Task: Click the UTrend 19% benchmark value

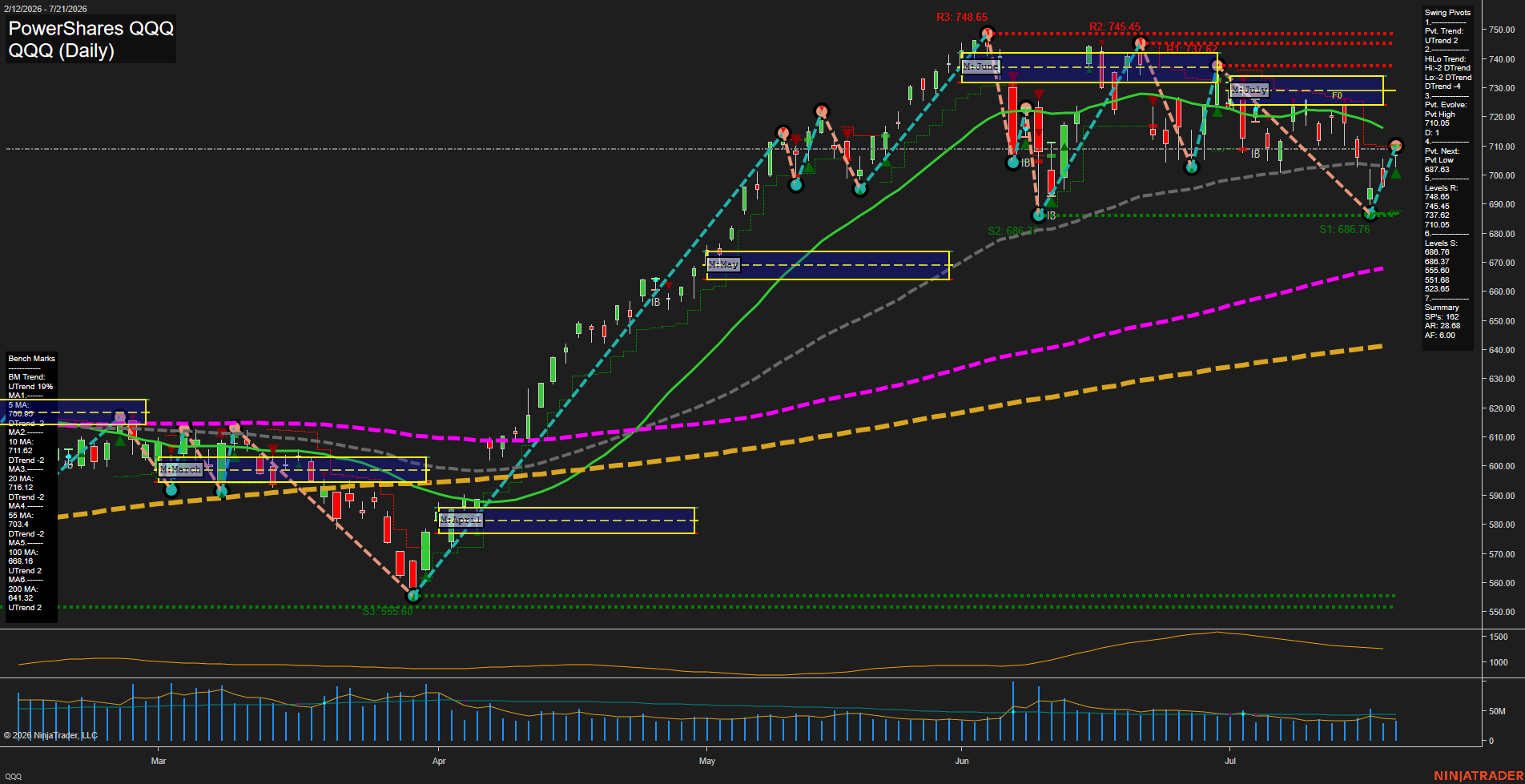Action: 30,387
